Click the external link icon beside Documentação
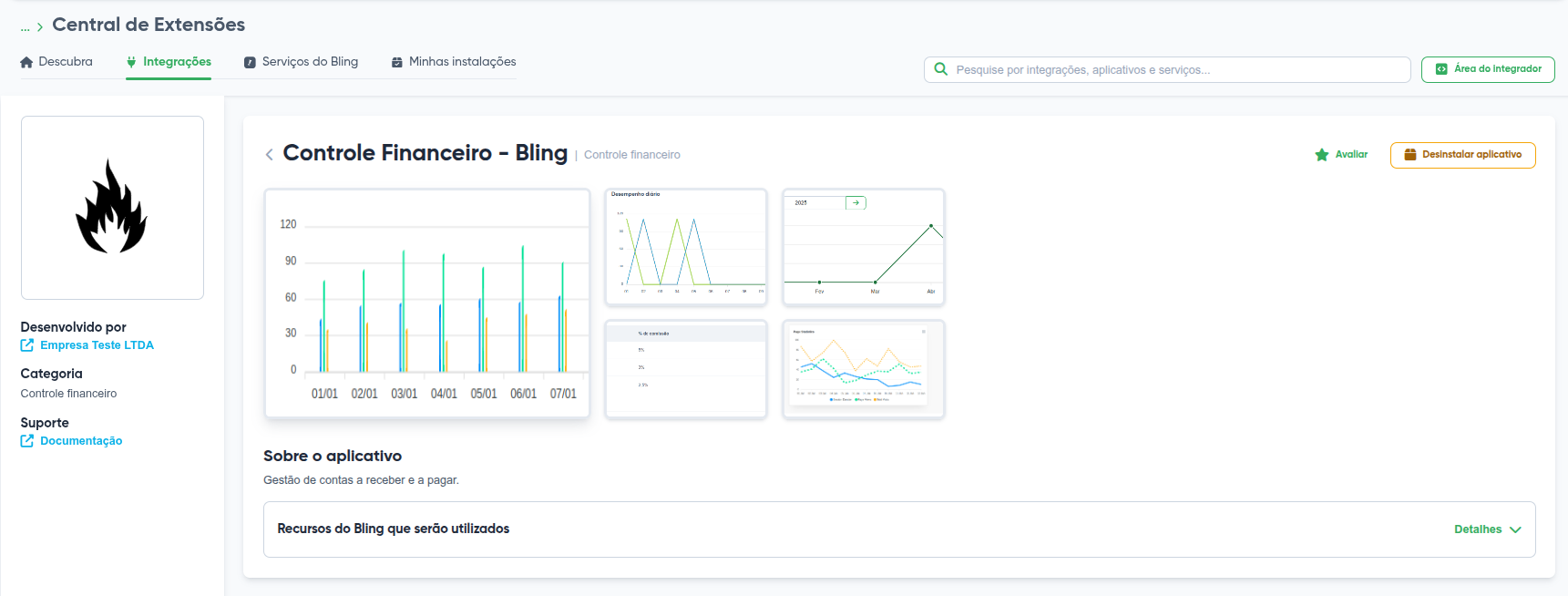Screen dimensions: 1568x596 27,441
